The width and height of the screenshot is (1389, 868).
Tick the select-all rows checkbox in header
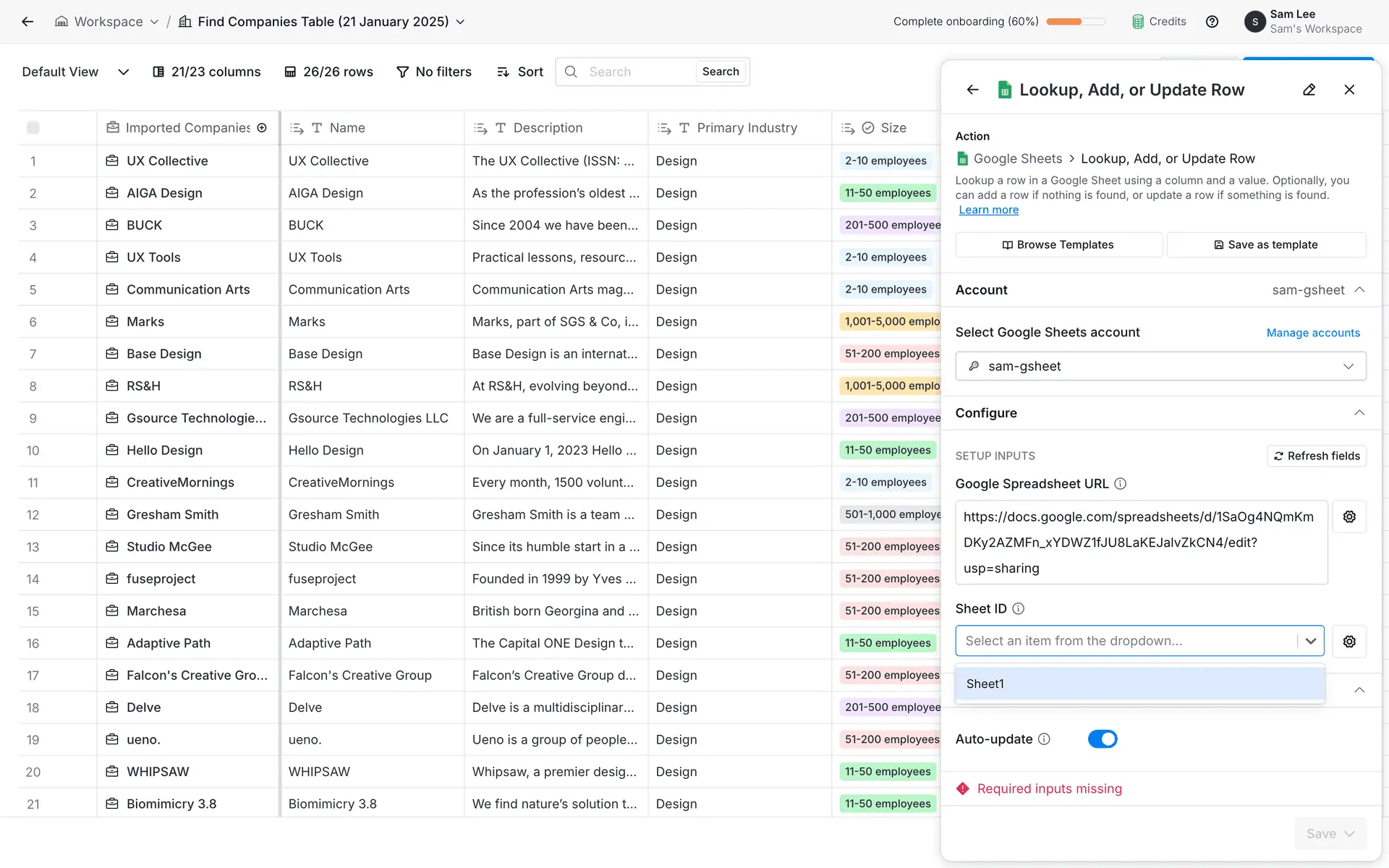[33, 128]
